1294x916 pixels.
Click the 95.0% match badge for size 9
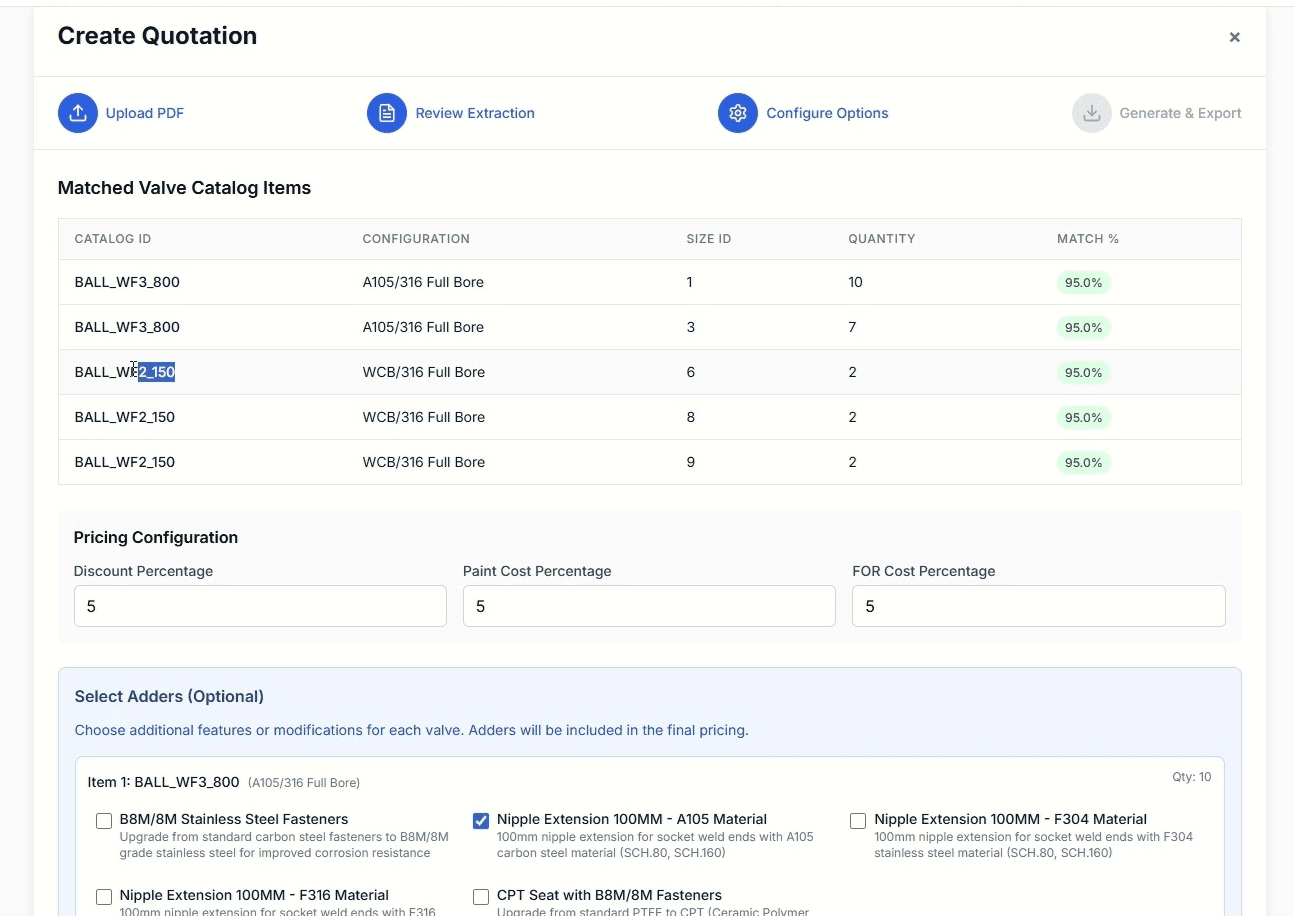coord(1083,463)
